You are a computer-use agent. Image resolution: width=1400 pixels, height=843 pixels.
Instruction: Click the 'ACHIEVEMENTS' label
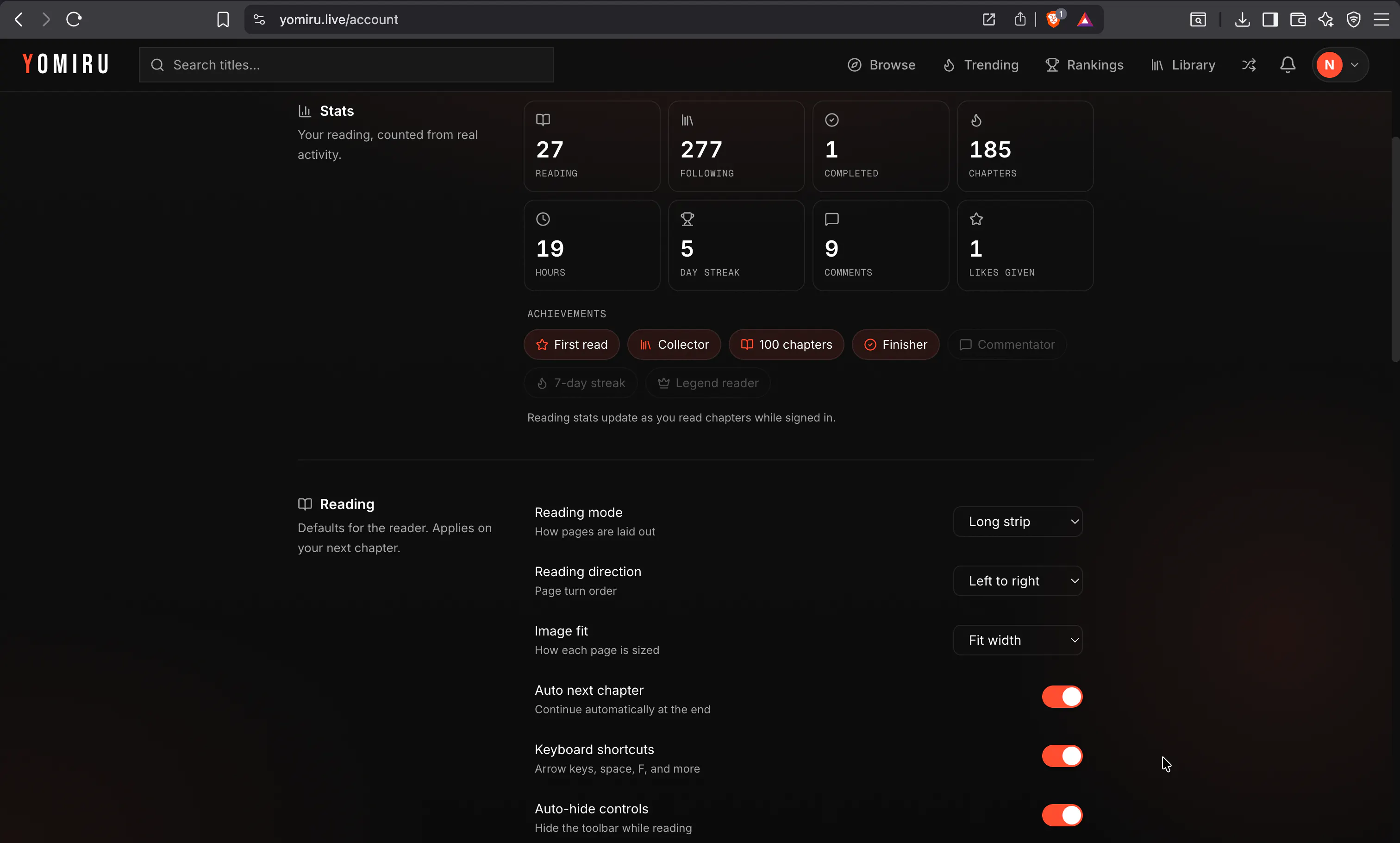tap(566, 314)
